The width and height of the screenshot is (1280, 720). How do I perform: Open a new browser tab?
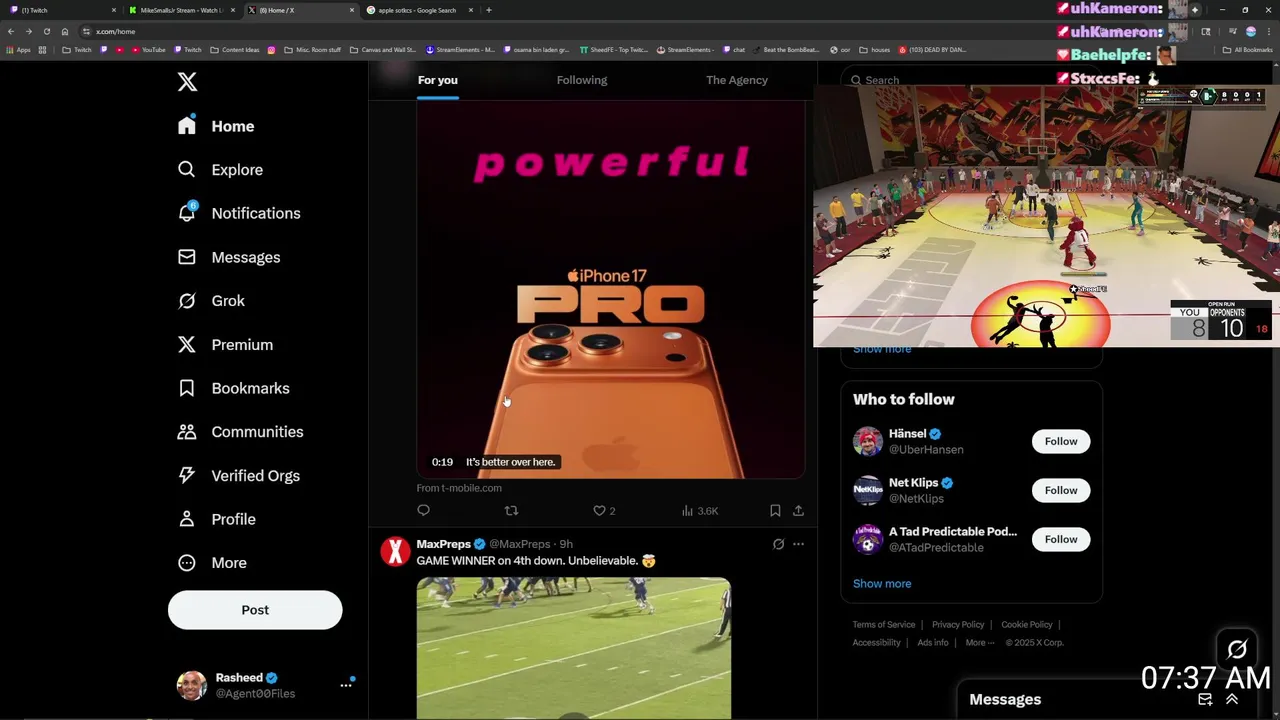pyautogui.click(x=488, y=10)
